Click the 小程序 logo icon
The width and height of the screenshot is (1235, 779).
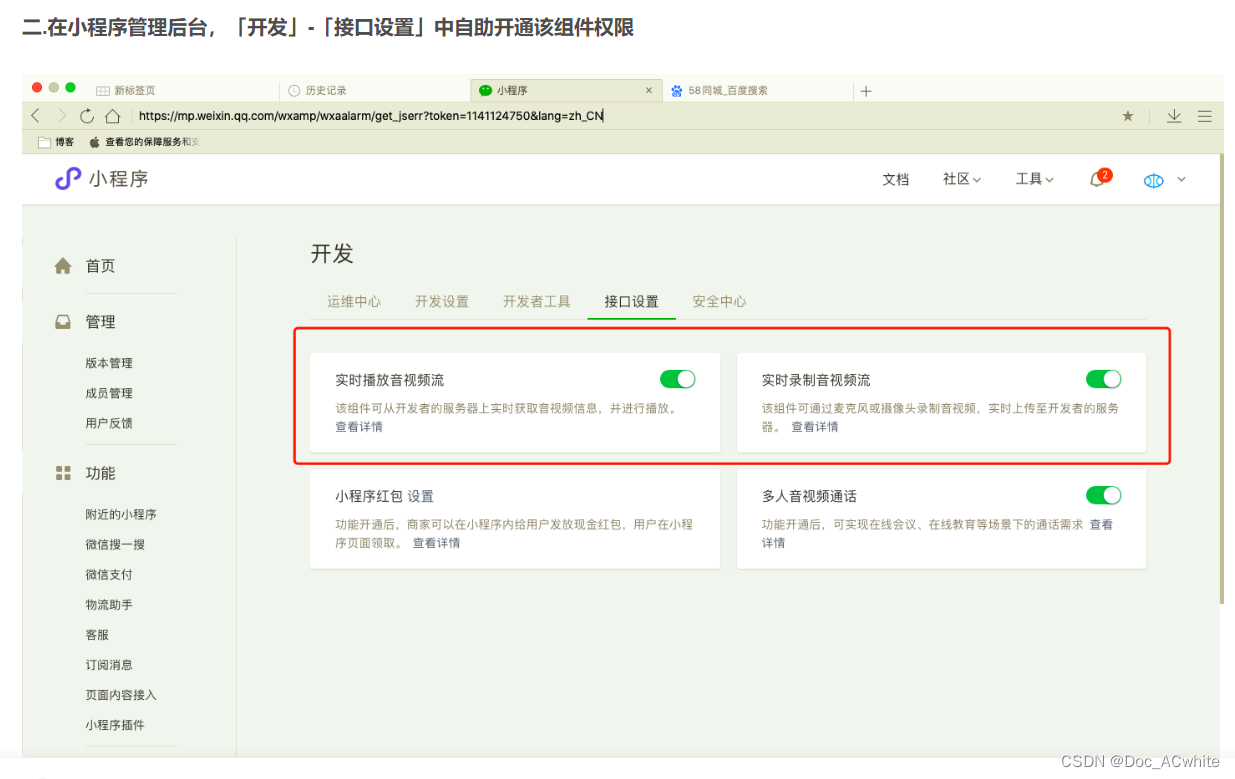click(x=67, y=179)
